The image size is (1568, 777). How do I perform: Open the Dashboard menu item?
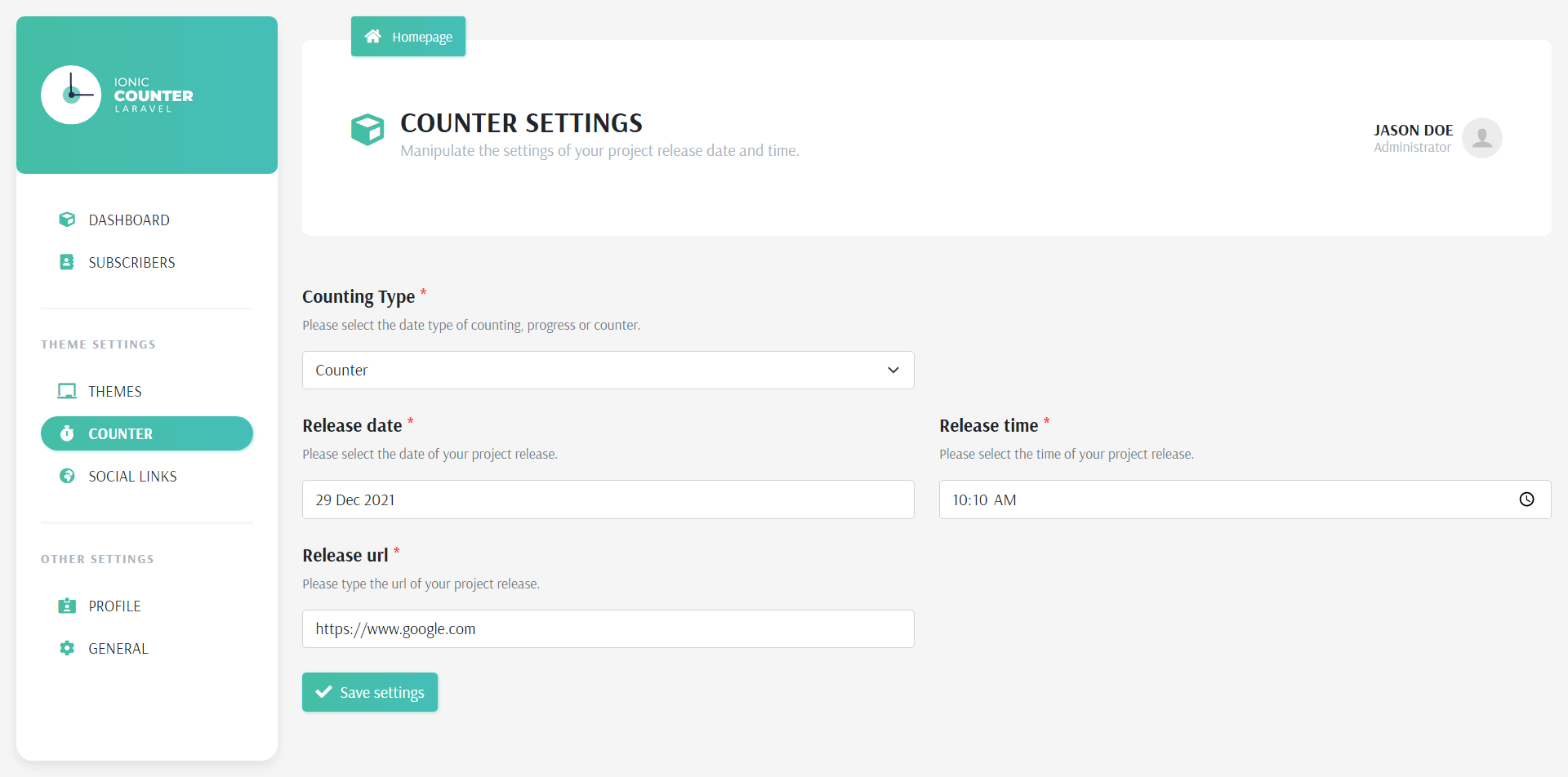click(x=147, y=220)
